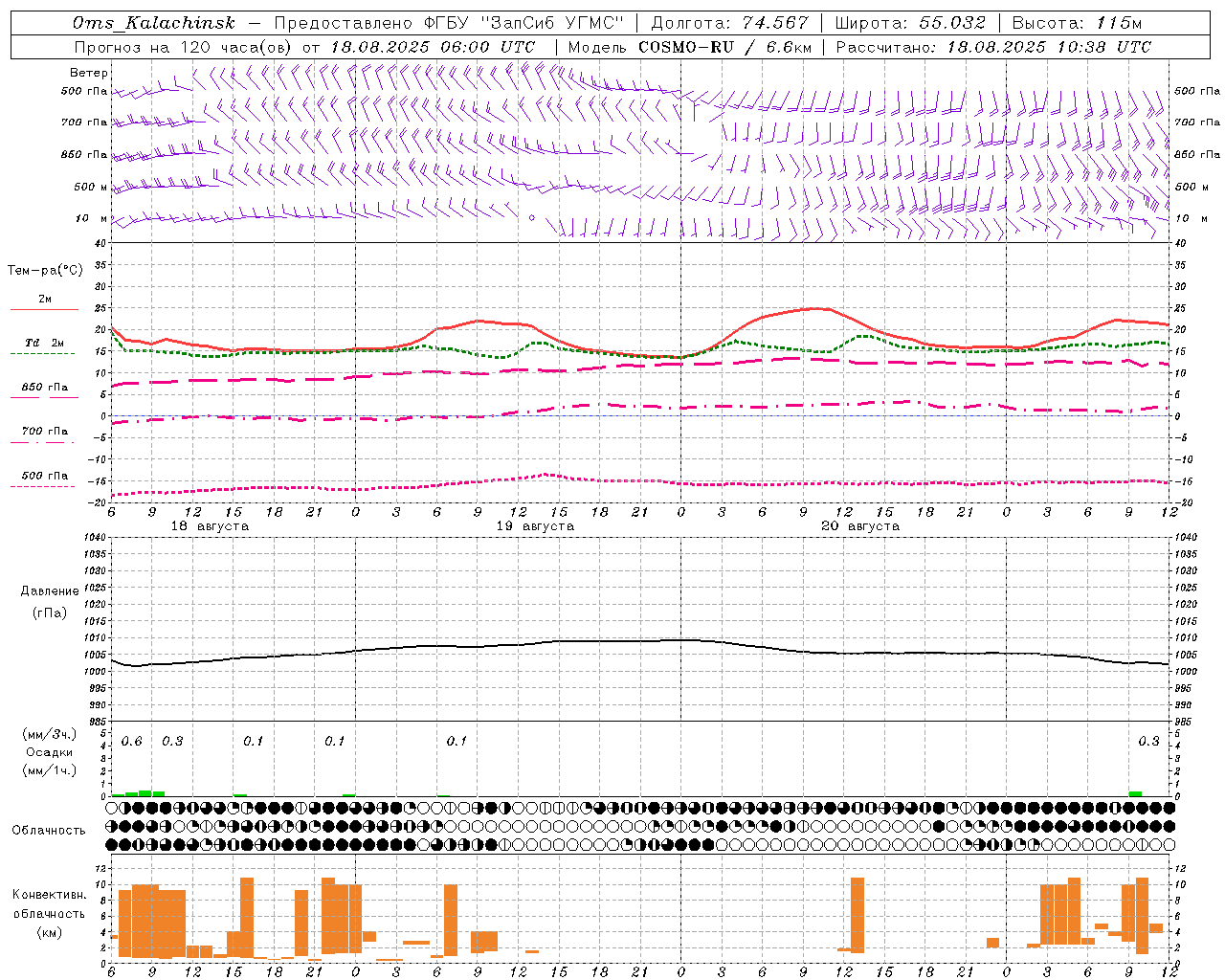
Task: Select the 20 августа date label
Action: [860, 526]
